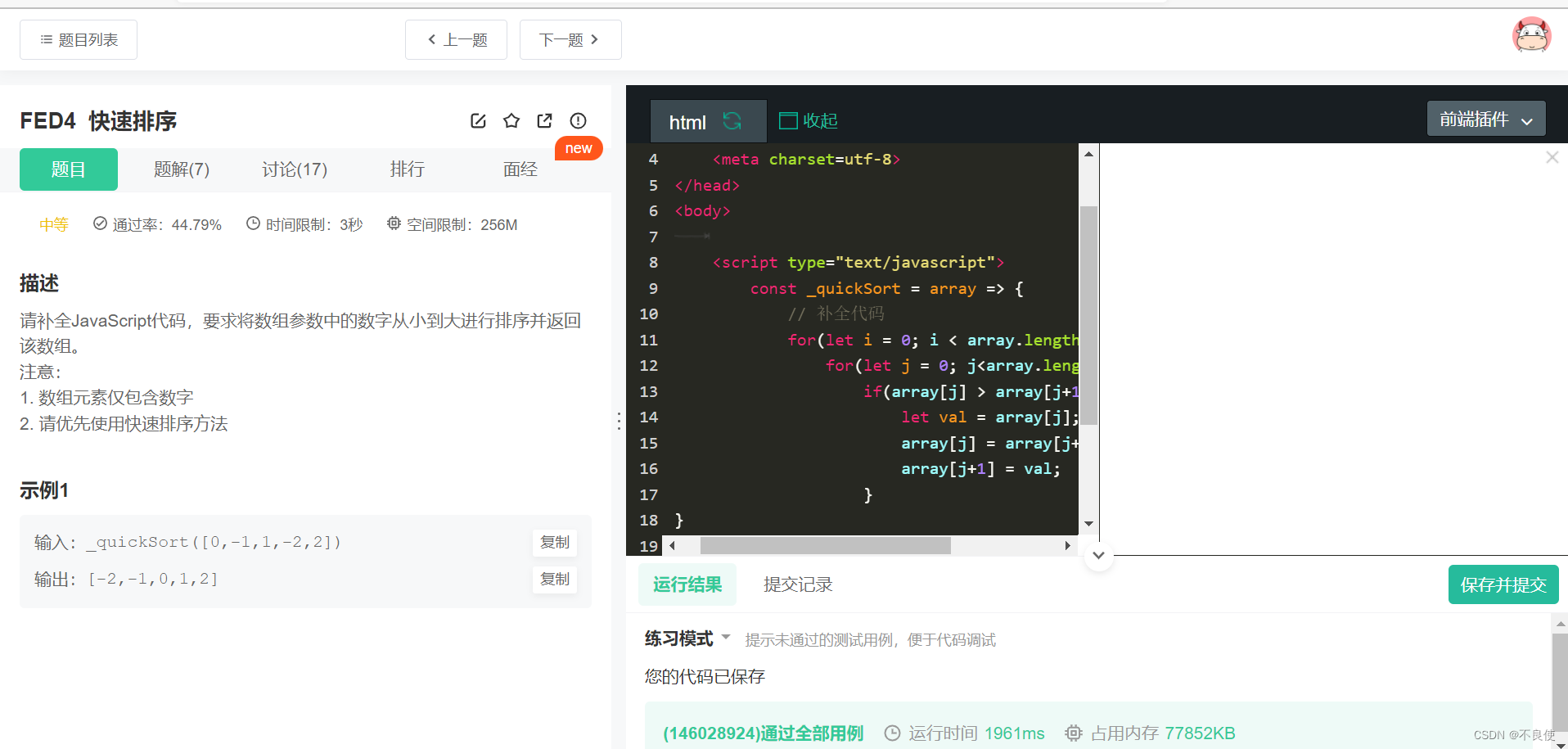This screenshot has width=1568, height=749.
Task: Open the 前端插件 dropdown
Action: (x=1486, y=120)
